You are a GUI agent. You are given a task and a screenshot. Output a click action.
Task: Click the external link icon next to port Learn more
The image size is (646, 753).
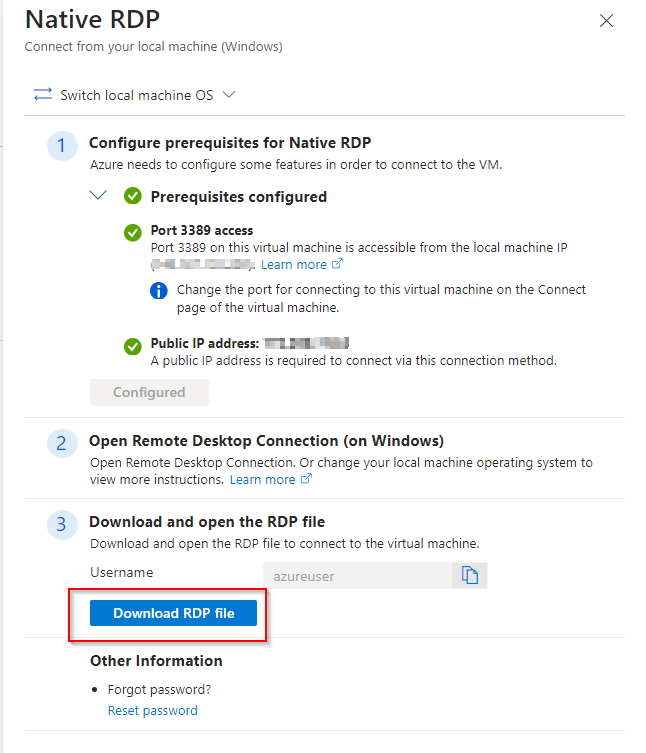tap(338, 265)
